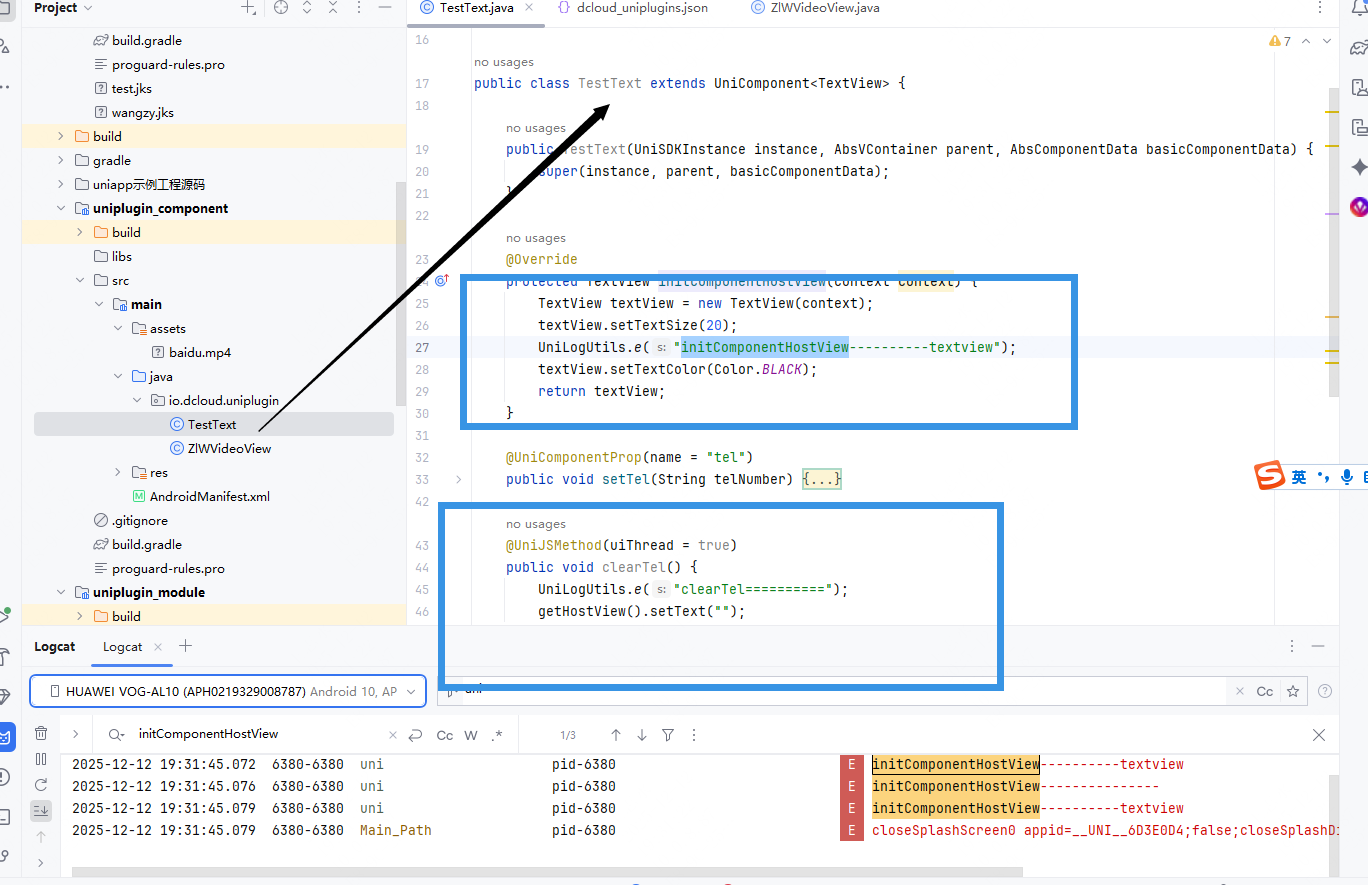Restart logcat using the refresh icon
This screenshot has height=885, width=1368.
pos(41,785)
